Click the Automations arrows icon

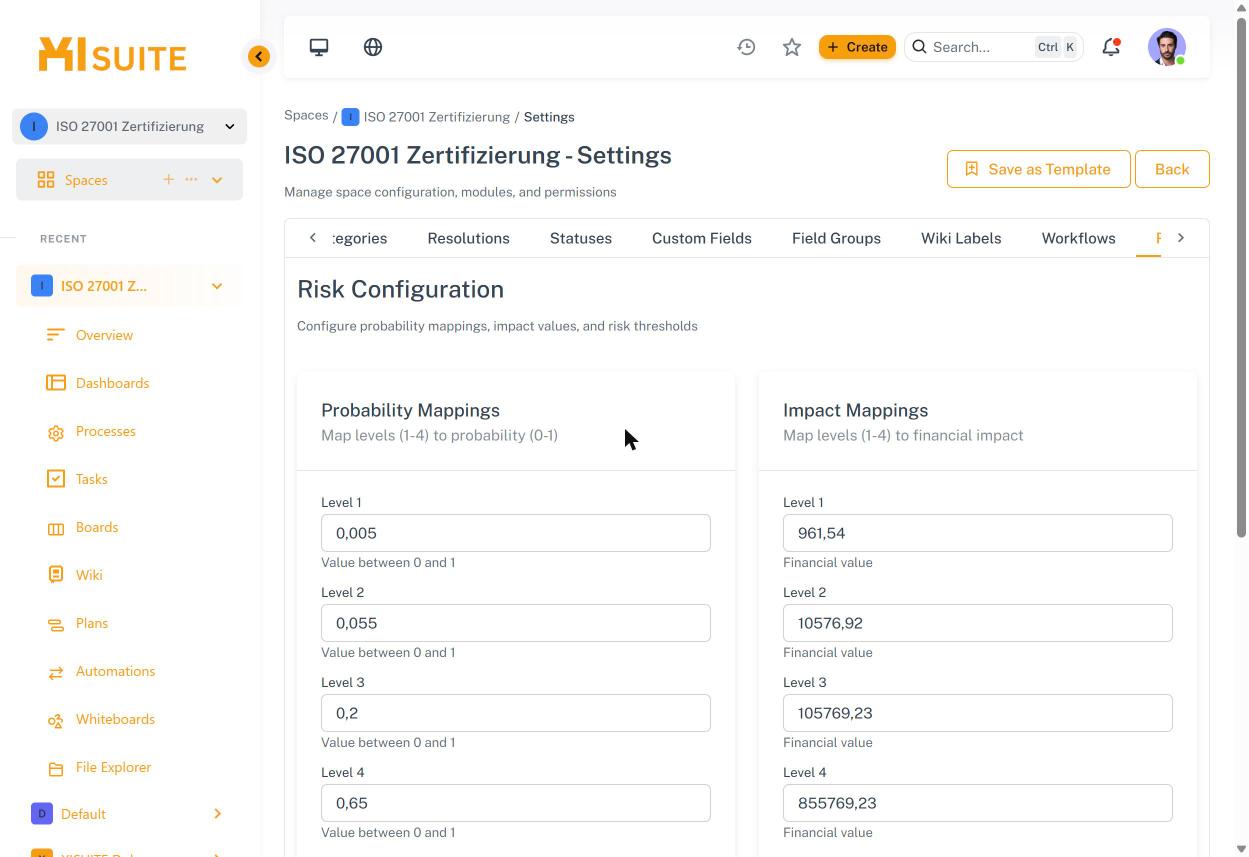tap(56, 672)
